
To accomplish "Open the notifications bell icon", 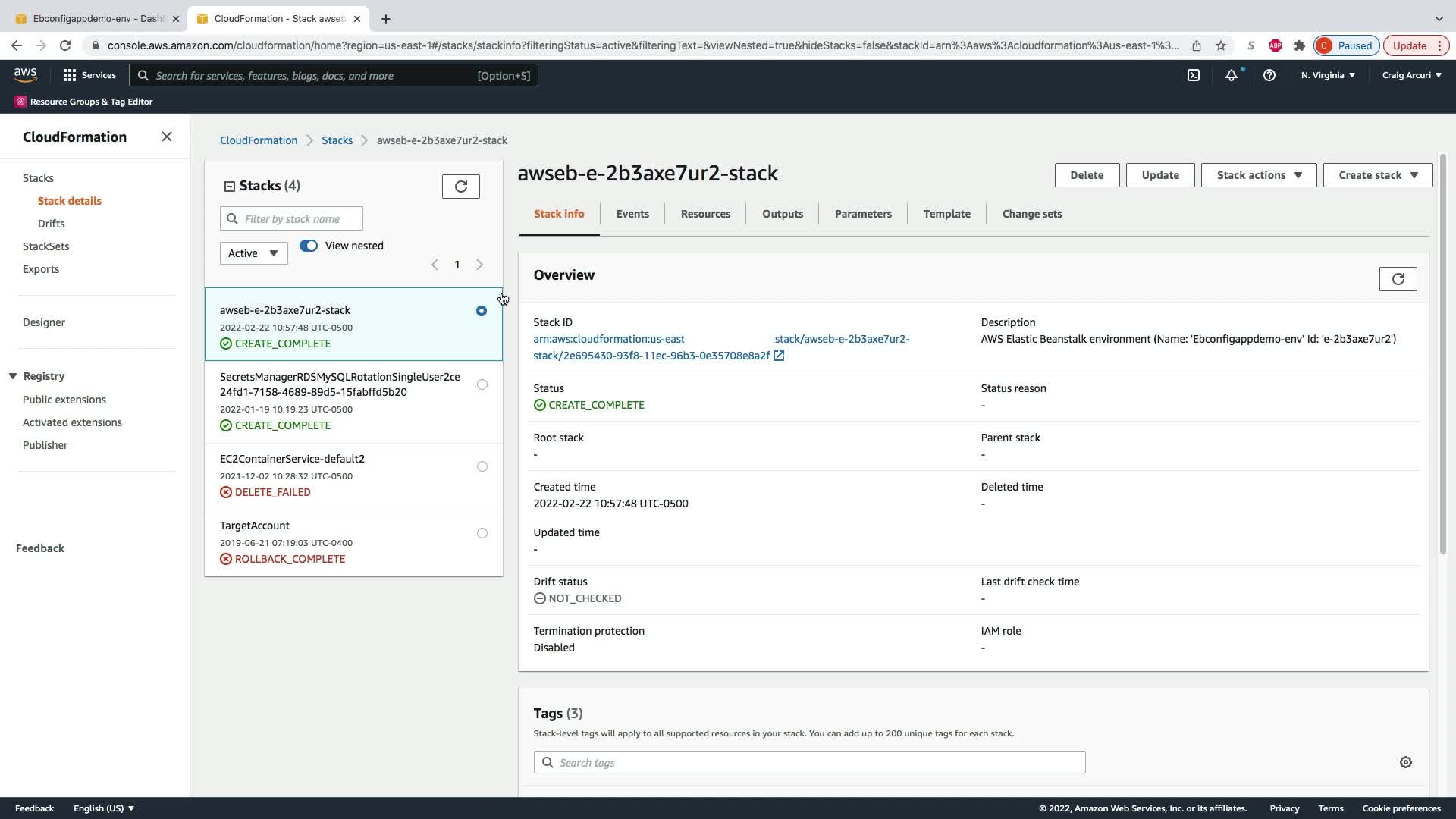I will click(1231, 75).
